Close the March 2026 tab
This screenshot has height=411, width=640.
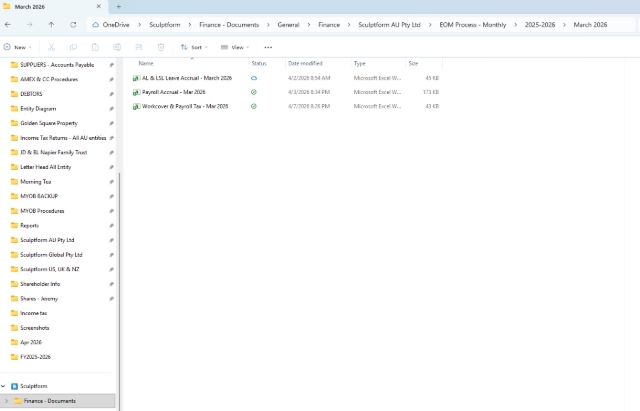point(99,7)
